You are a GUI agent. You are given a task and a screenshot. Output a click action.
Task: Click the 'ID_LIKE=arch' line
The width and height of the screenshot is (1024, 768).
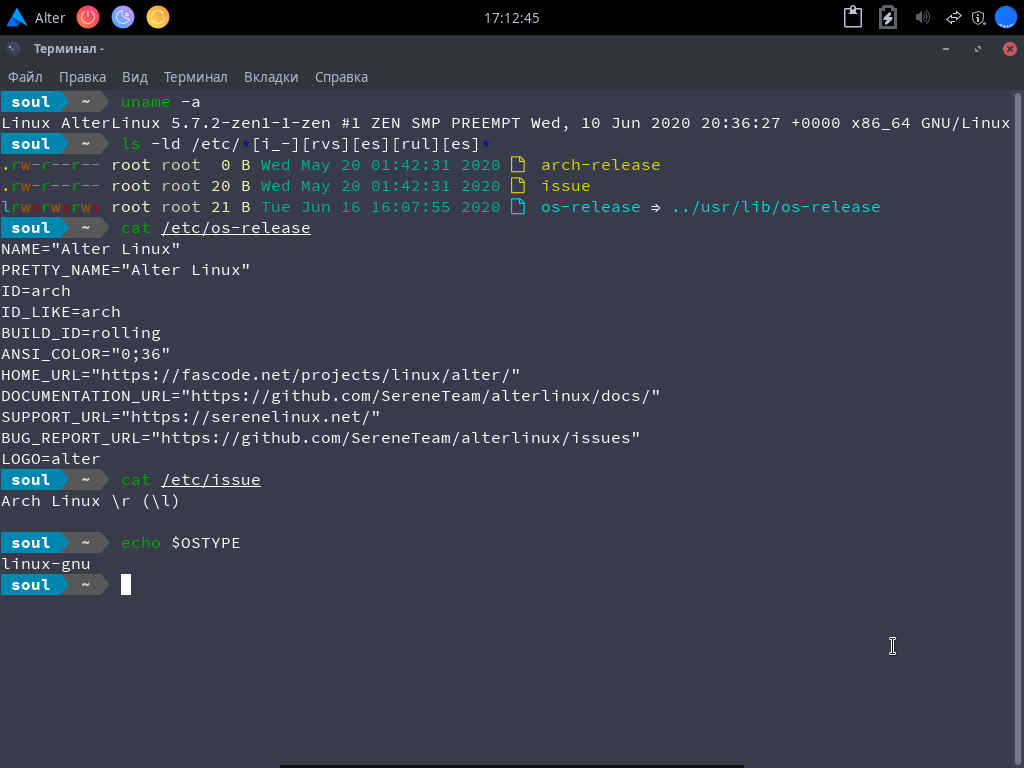61,312
